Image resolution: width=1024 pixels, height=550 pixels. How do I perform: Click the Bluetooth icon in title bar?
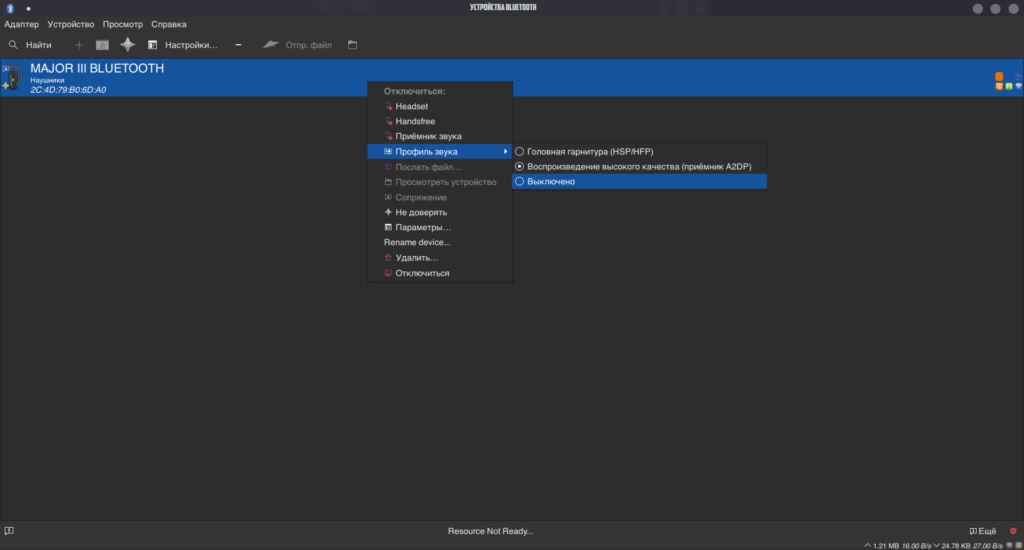click(10, 8)
